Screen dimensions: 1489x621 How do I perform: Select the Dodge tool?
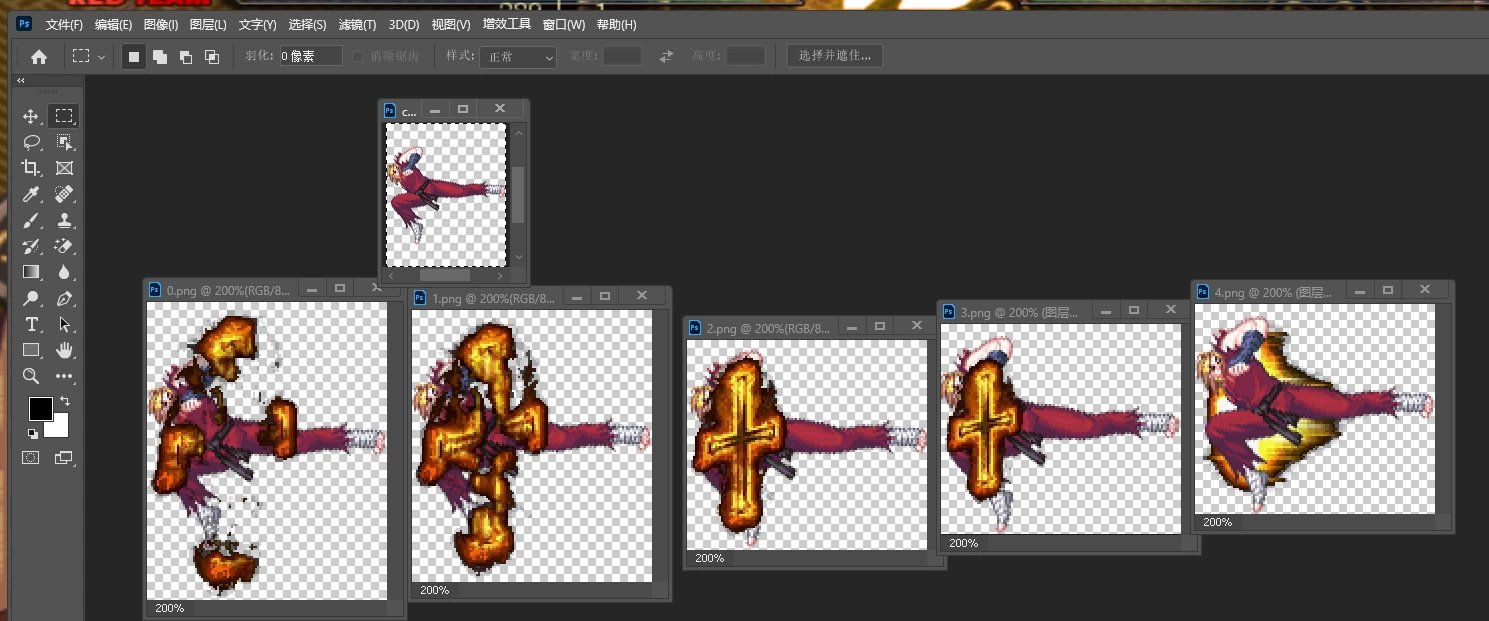[31, 298]
